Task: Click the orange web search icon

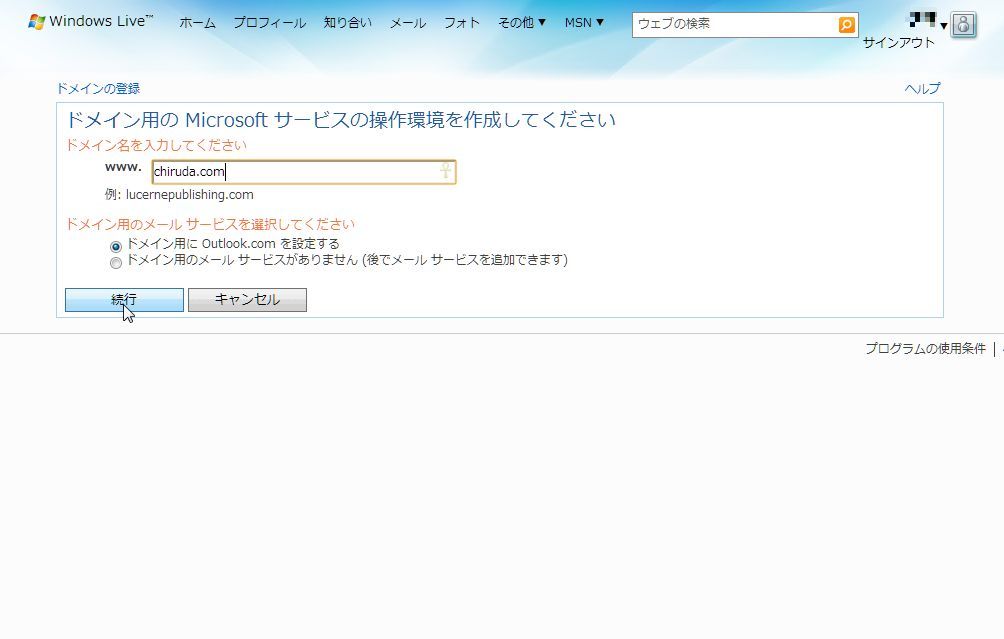Action: [846, 24]
